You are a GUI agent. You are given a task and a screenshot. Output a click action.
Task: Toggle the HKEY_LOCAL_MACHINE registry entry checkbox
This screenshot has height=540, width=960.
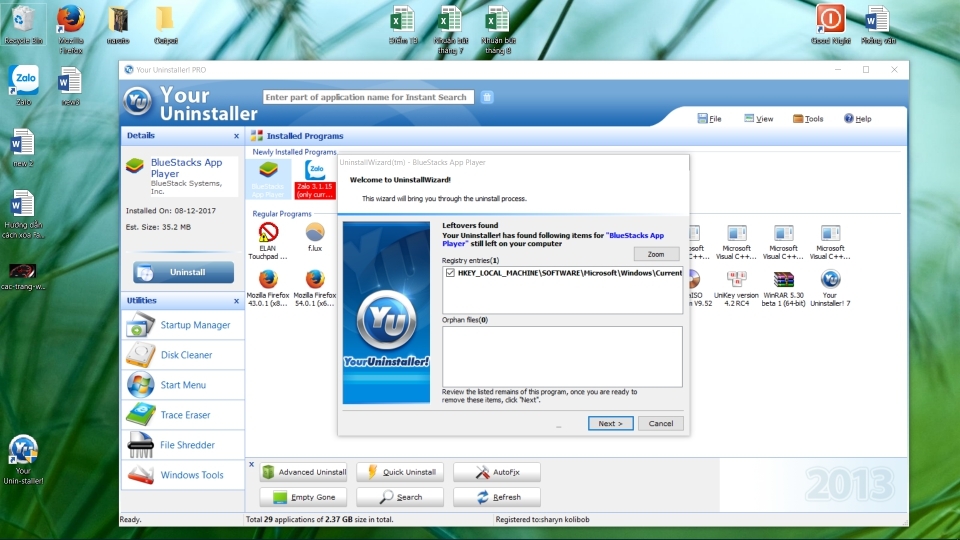(x=451, y=272)
